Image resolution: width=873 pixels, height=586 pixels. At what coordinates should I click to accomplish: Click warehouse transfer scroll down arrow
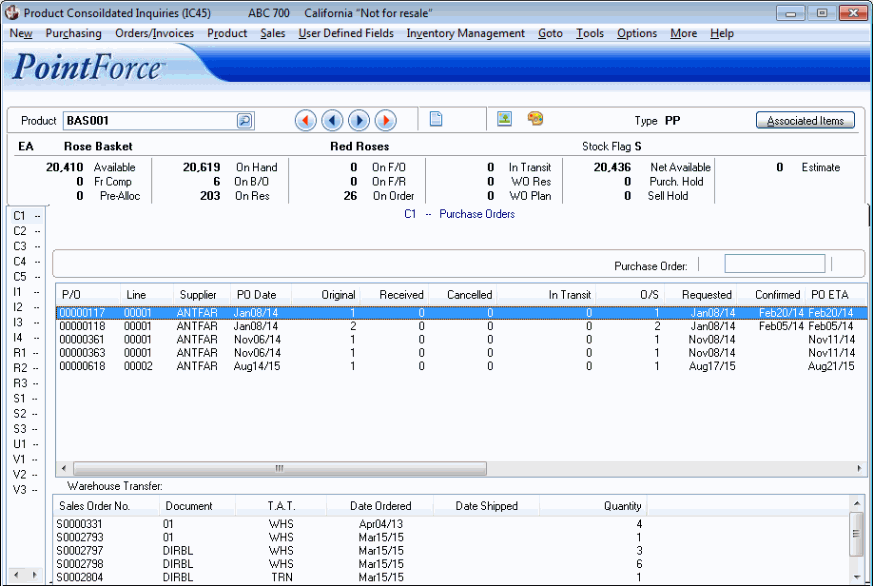(856, 577)
